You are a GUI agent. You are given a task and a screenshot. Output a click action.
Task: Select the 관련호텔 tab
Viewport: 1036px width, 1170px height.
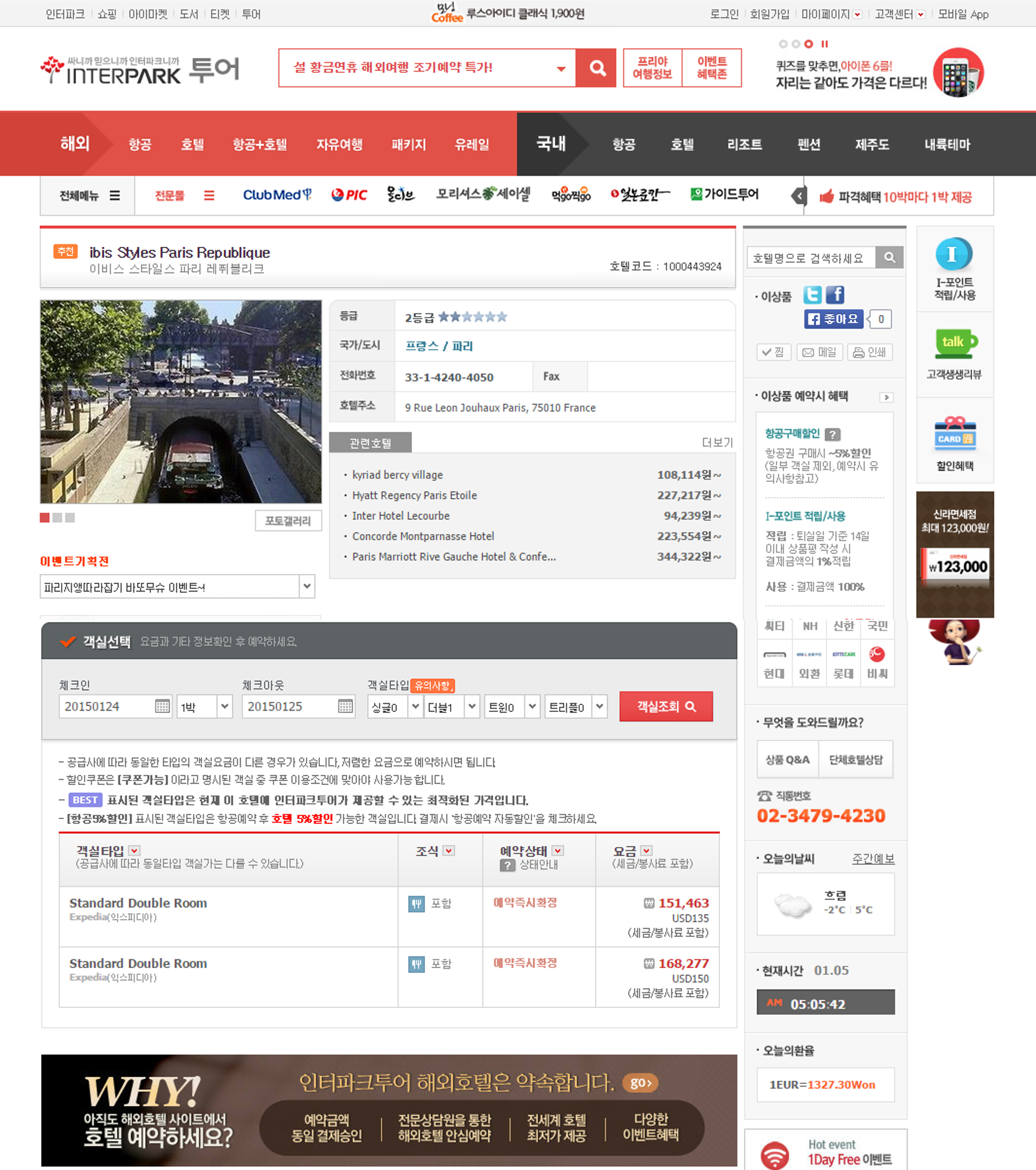point(370,443)
